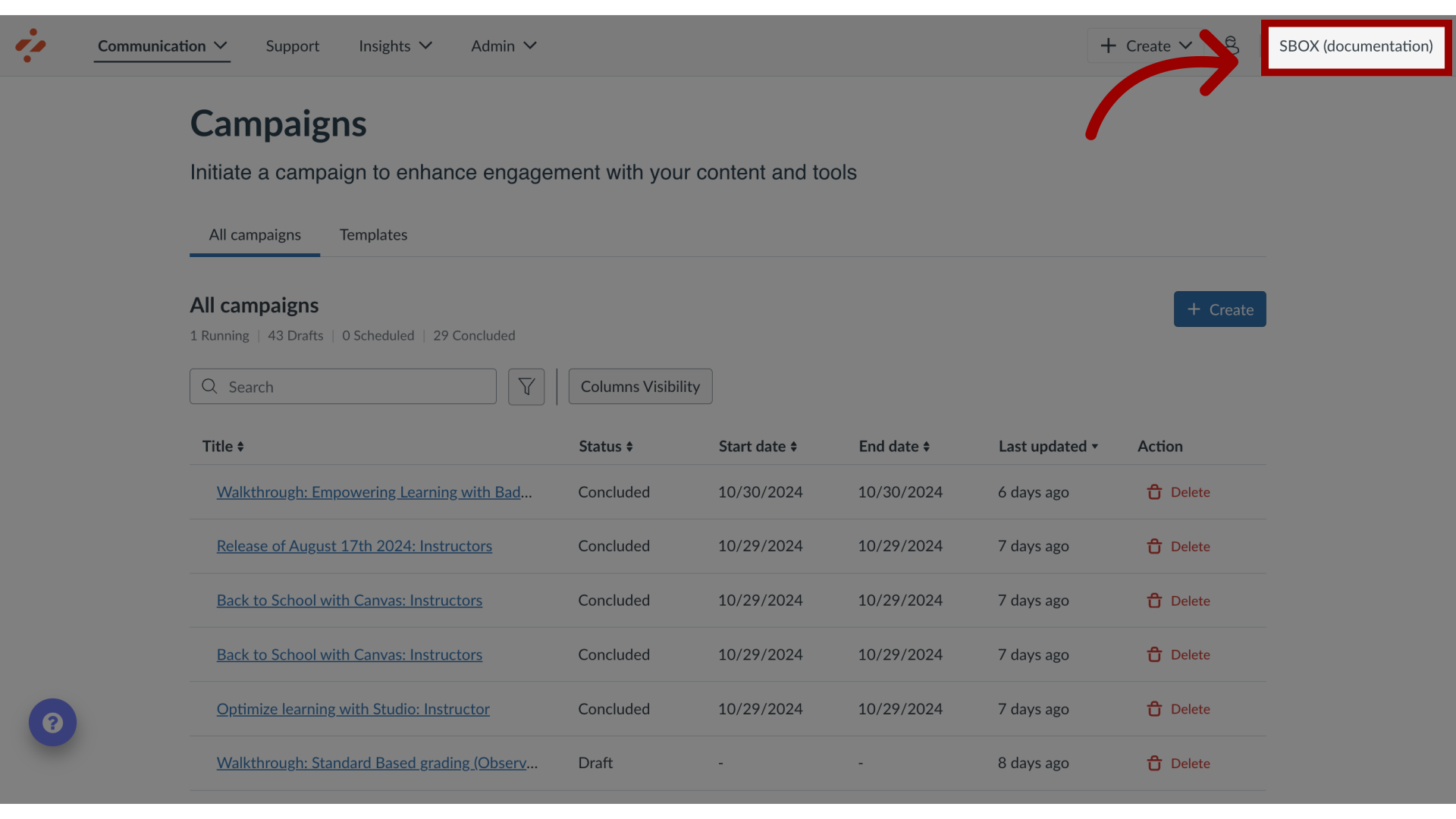The height and width of the screenshot is (819, 1456).
Task: Click the SBOX documentation button
Action: 1356,45
